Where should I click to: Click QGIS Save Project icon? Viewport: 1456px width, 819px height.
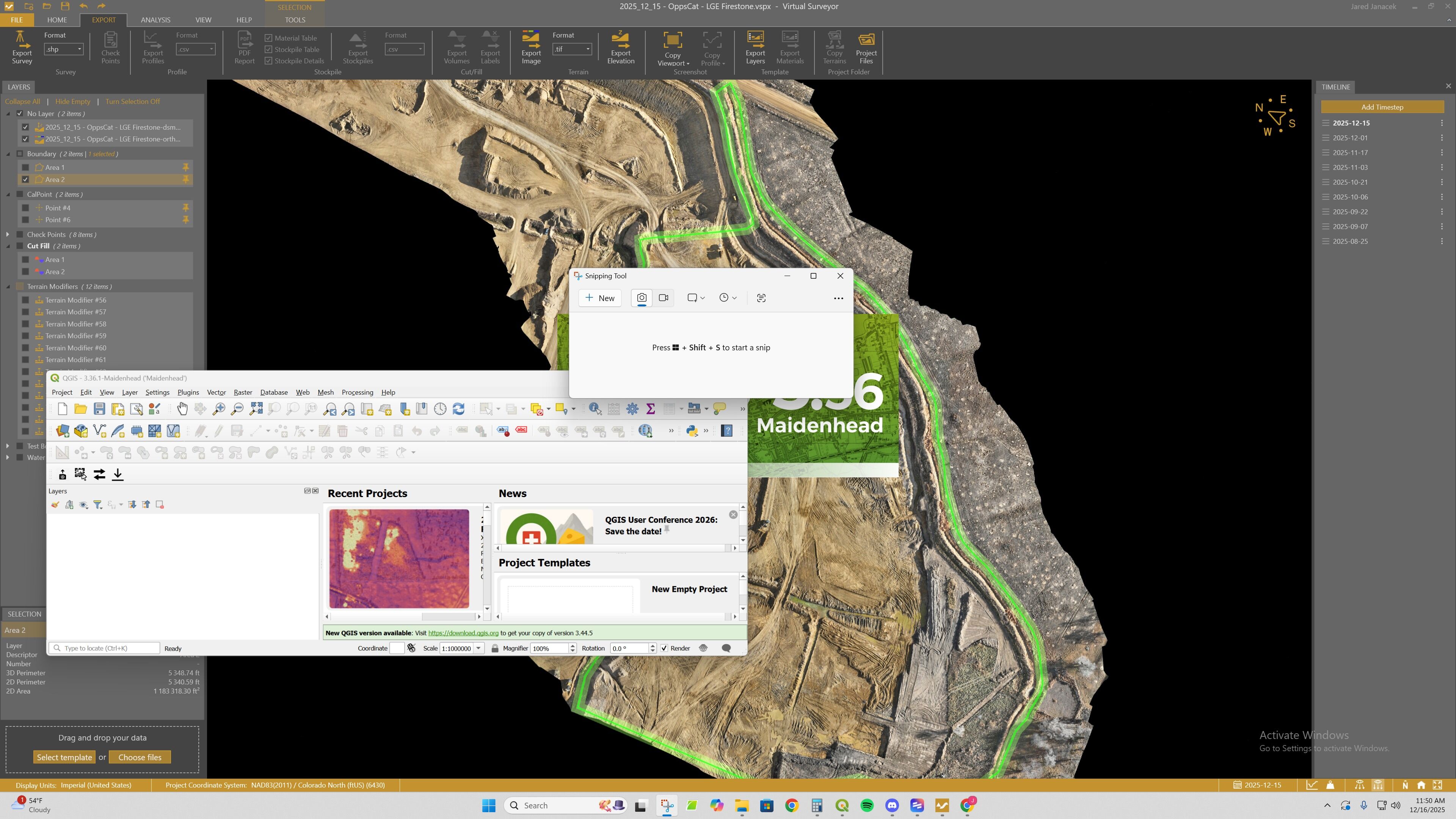pos(99,409)
